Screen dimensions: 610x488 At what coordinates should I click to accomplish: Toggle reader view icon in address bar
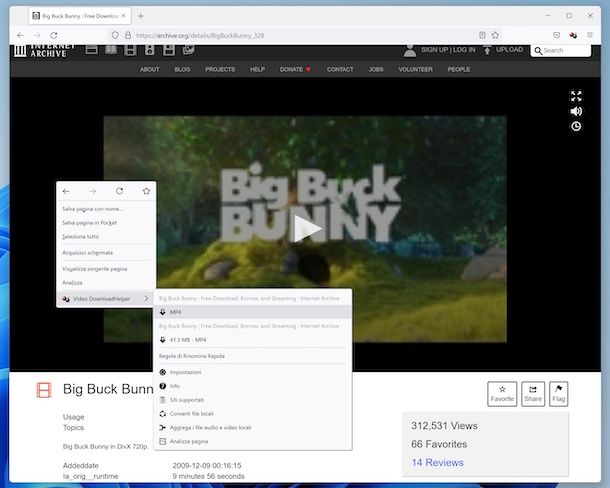(482, 35)
